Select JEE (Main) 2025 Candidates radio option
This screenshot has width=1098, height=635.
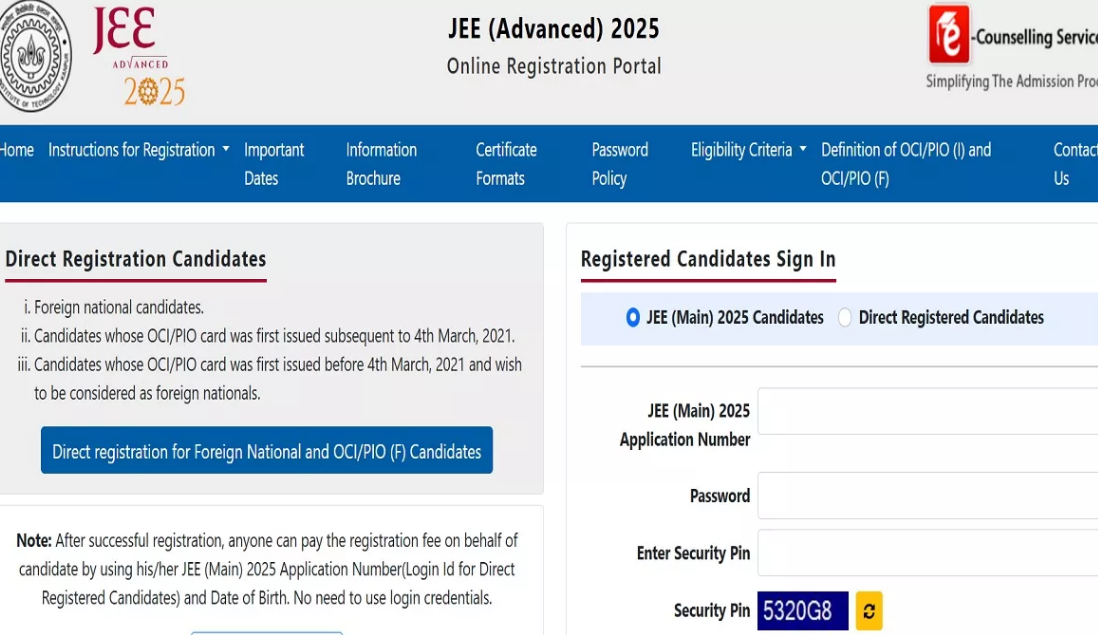tap(633, 318)
